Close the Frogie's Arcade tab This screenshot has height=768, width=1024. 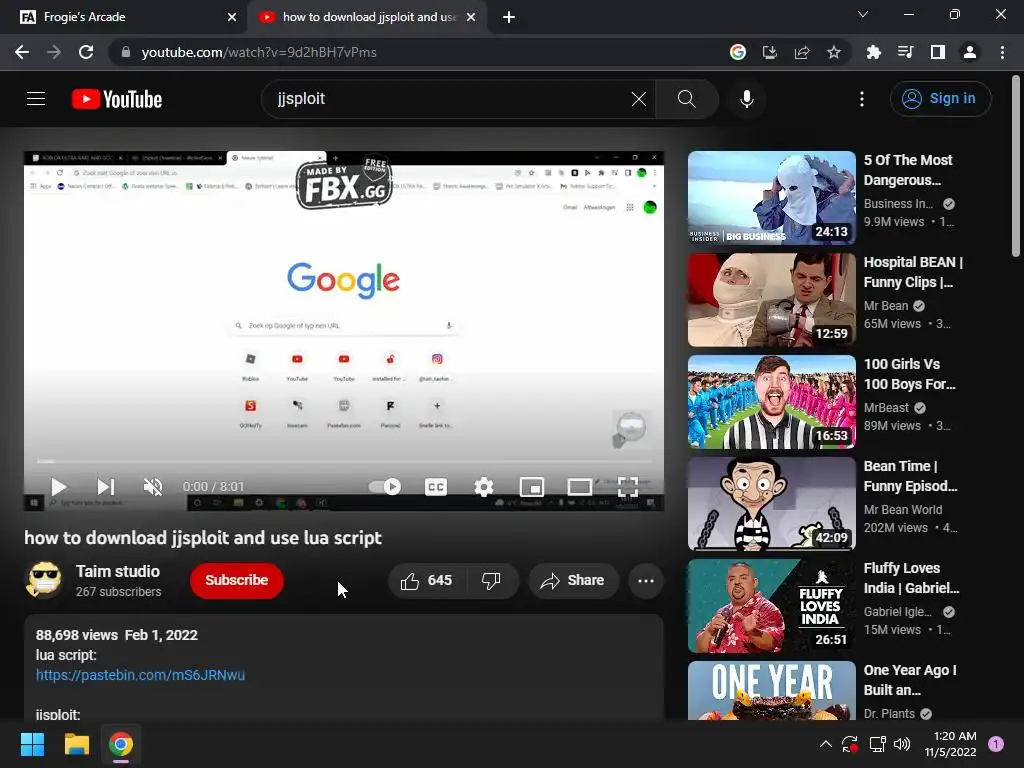[x=232, y=17]
